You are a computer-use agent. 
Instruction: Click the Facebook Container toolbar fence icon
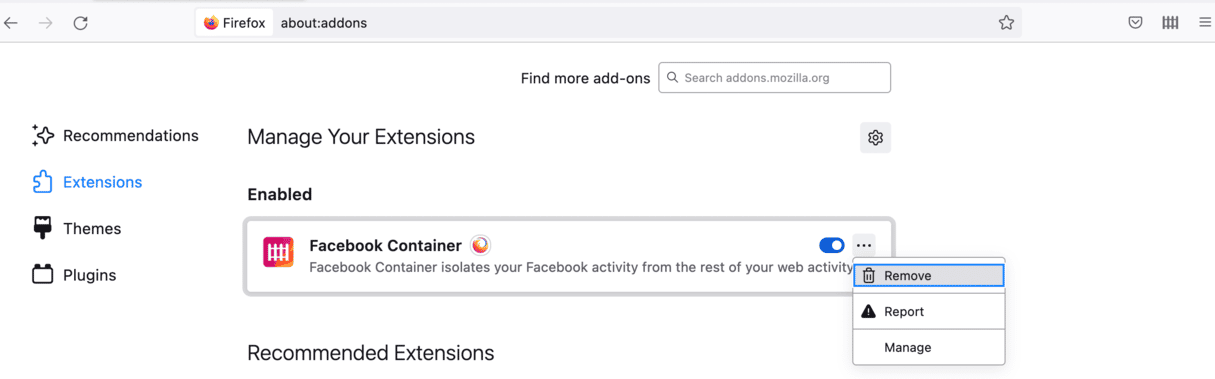click(1170, 23)
